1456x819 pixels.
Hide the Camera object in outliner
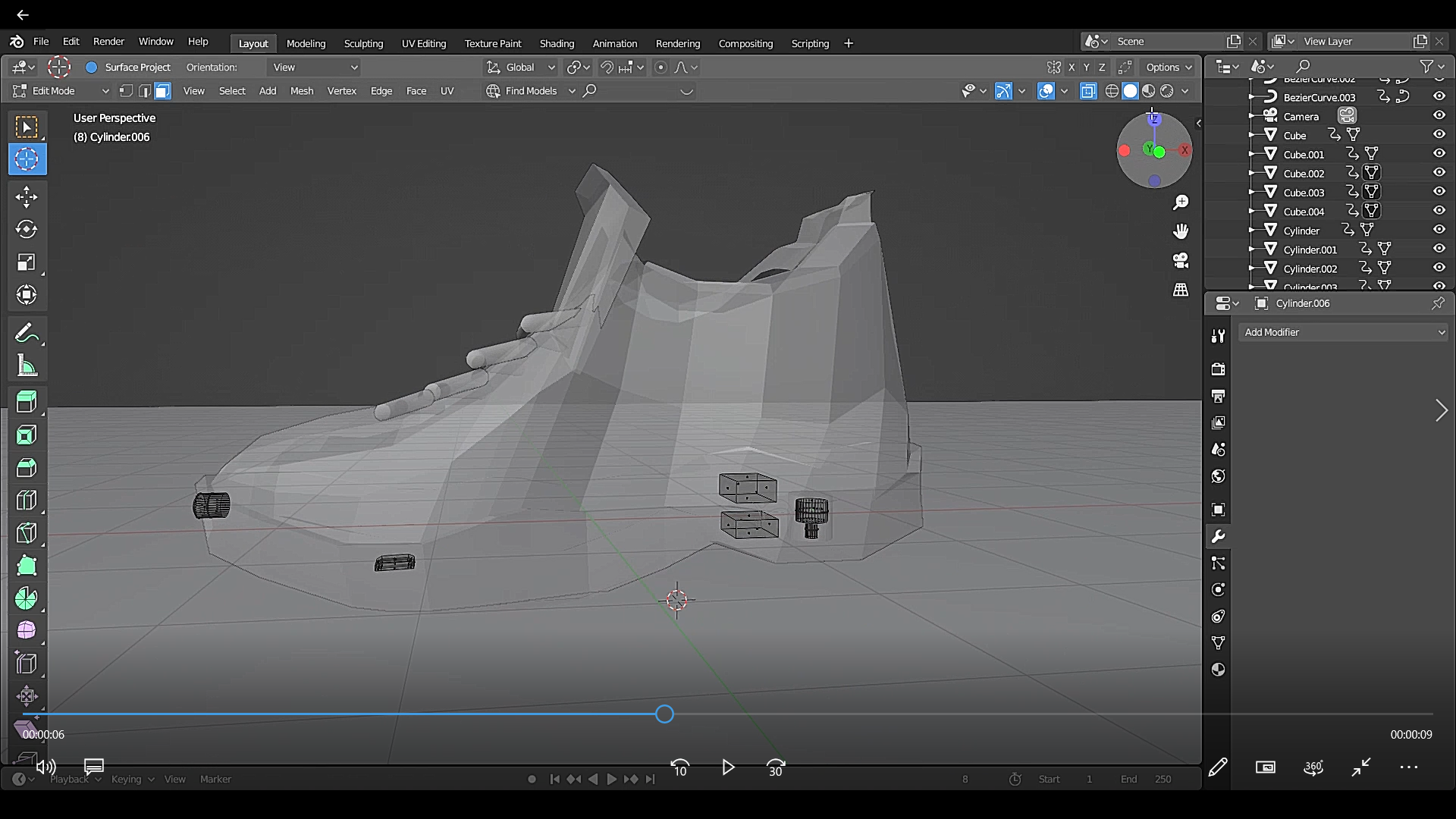tap(1439, 116)
